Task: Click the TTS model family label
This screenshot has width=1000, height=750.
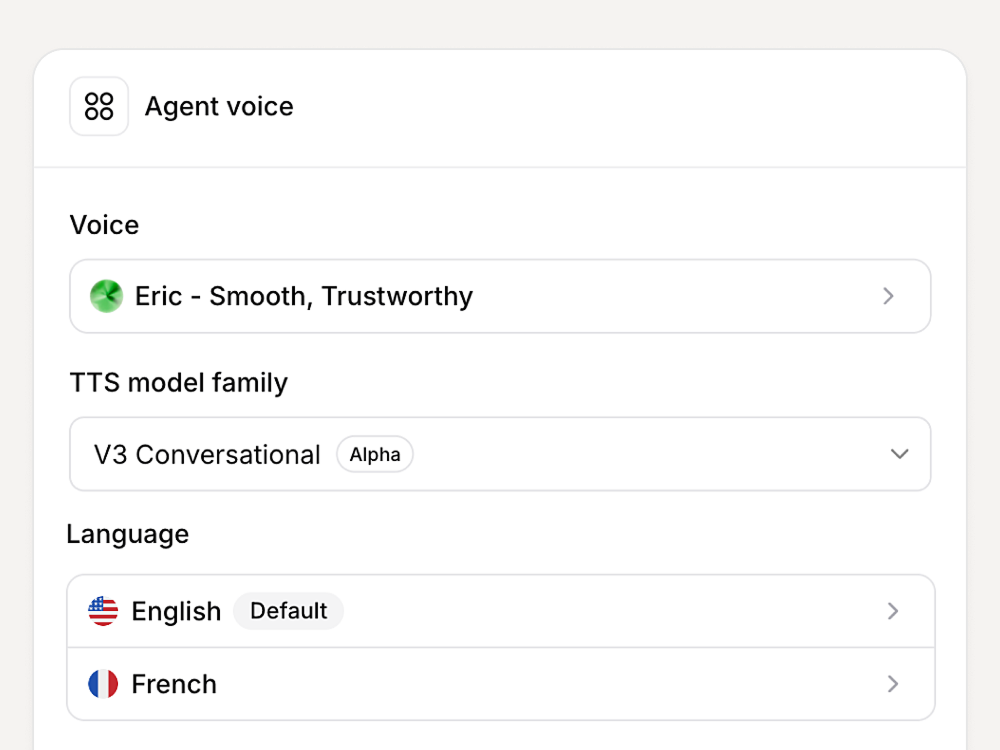Action: (x=178, y=383)
